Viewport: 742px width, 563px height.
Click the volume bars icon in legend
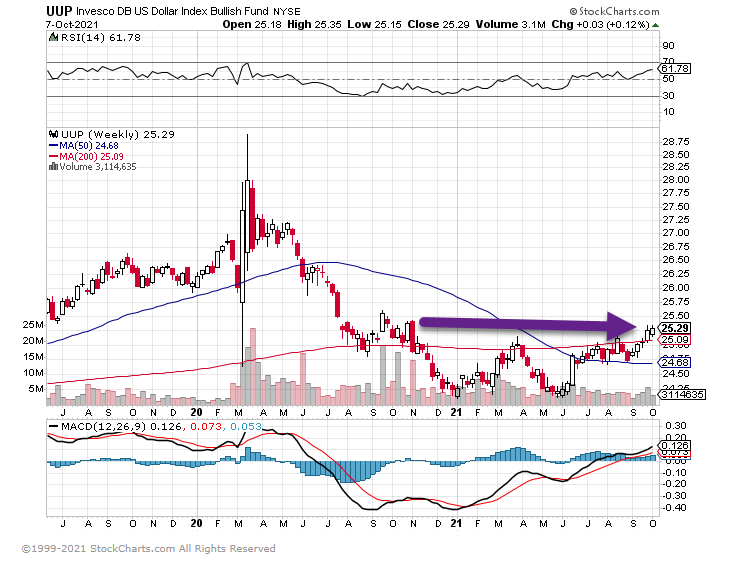pos(52,167)
